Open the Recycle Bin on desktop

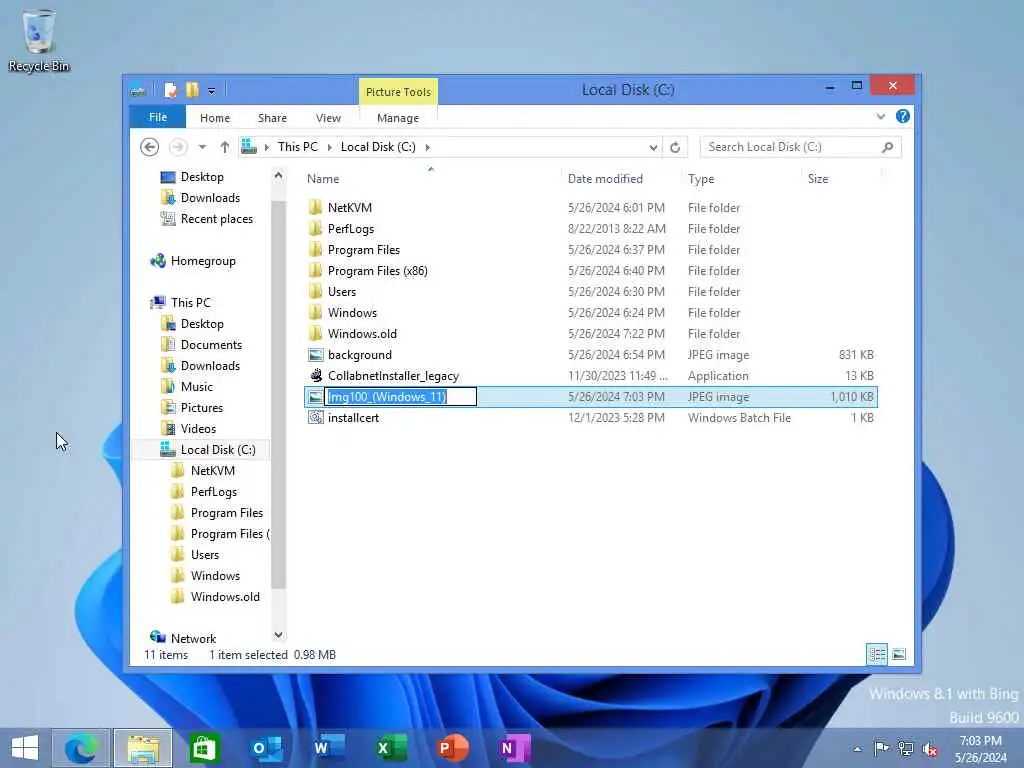click(x=39, y=39)
